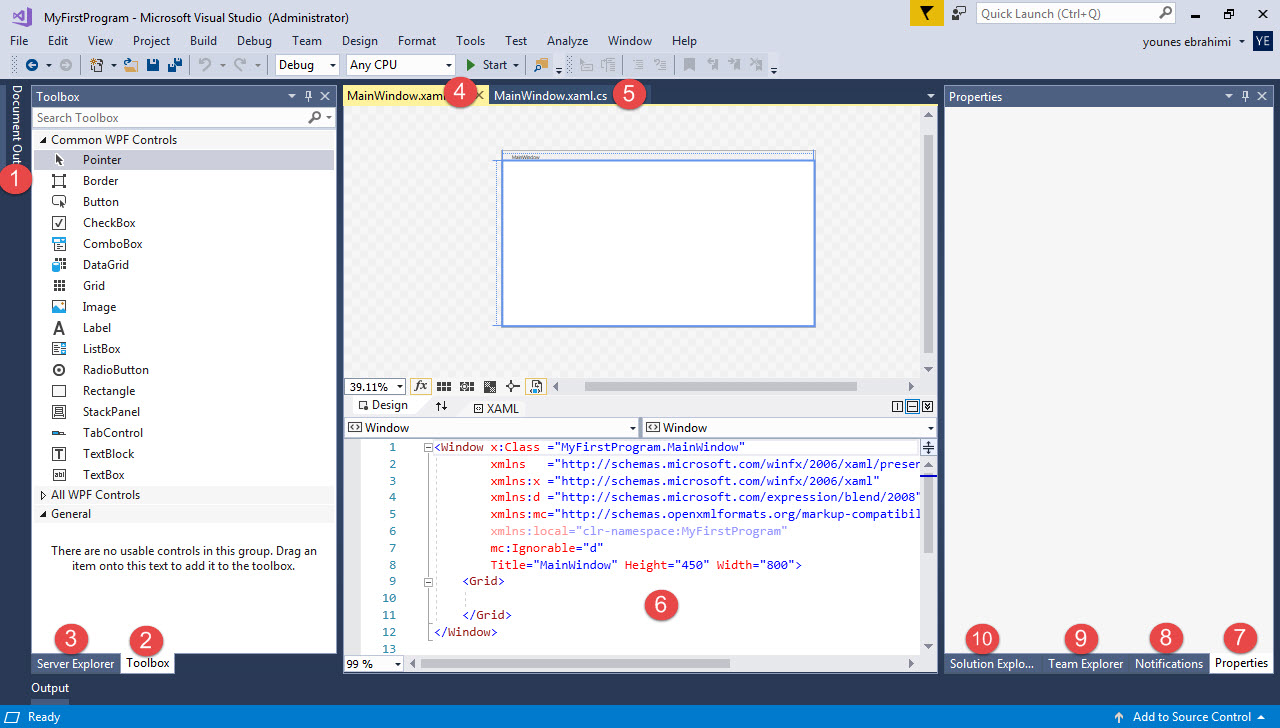The height and width of the screenshot is (728, 1280).
Task: Toggle the snap grid display in the designer
Action: pos(443,386)
